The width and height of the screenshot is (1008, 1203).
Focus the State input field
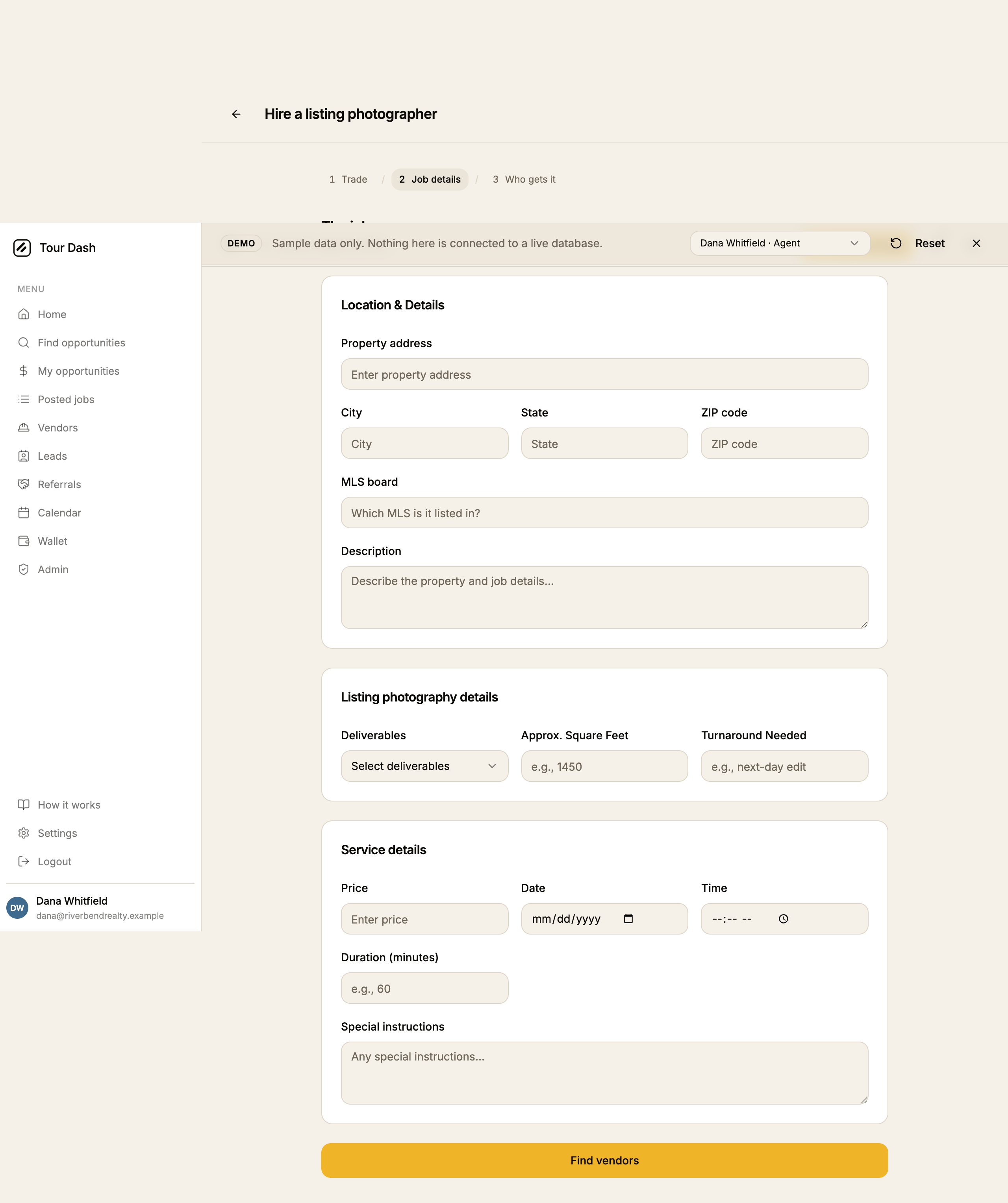tap(604, 443)
